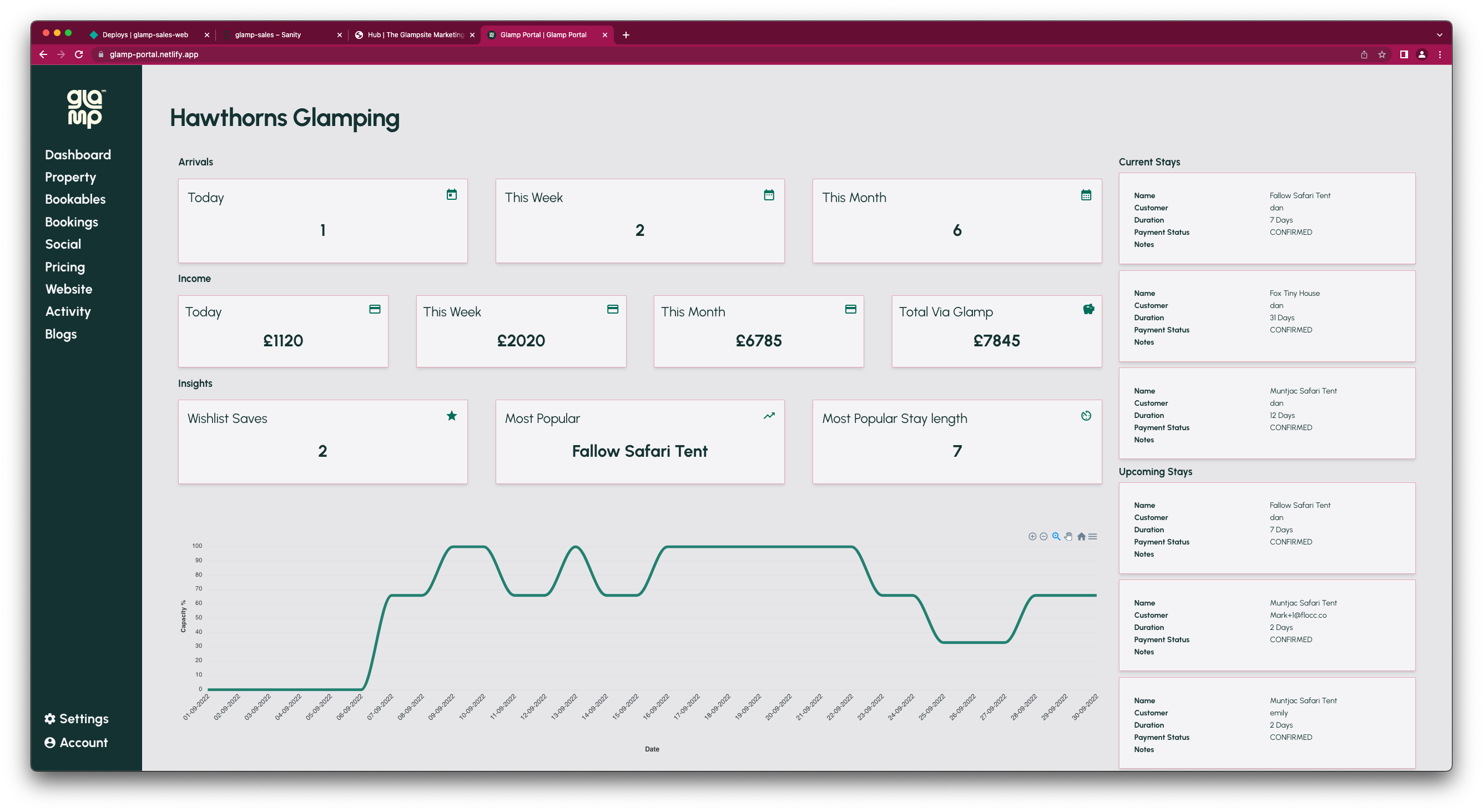Click the Most Popular Stay length clock icon
Screen dimensions: 1483x812
click(x=1086, y=416)
